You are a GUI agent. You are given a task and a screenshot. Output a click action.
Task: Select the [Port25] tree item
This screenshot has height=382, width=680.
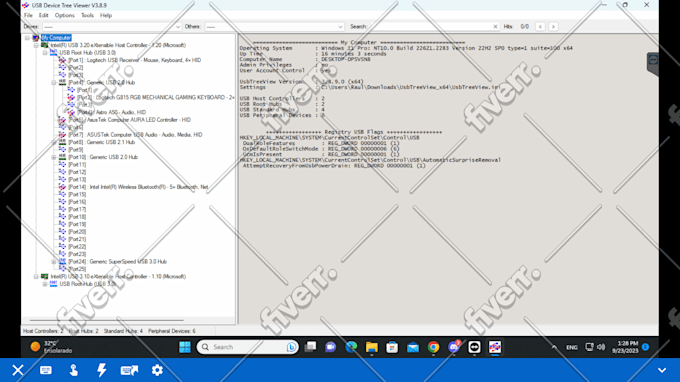point(77,269)
